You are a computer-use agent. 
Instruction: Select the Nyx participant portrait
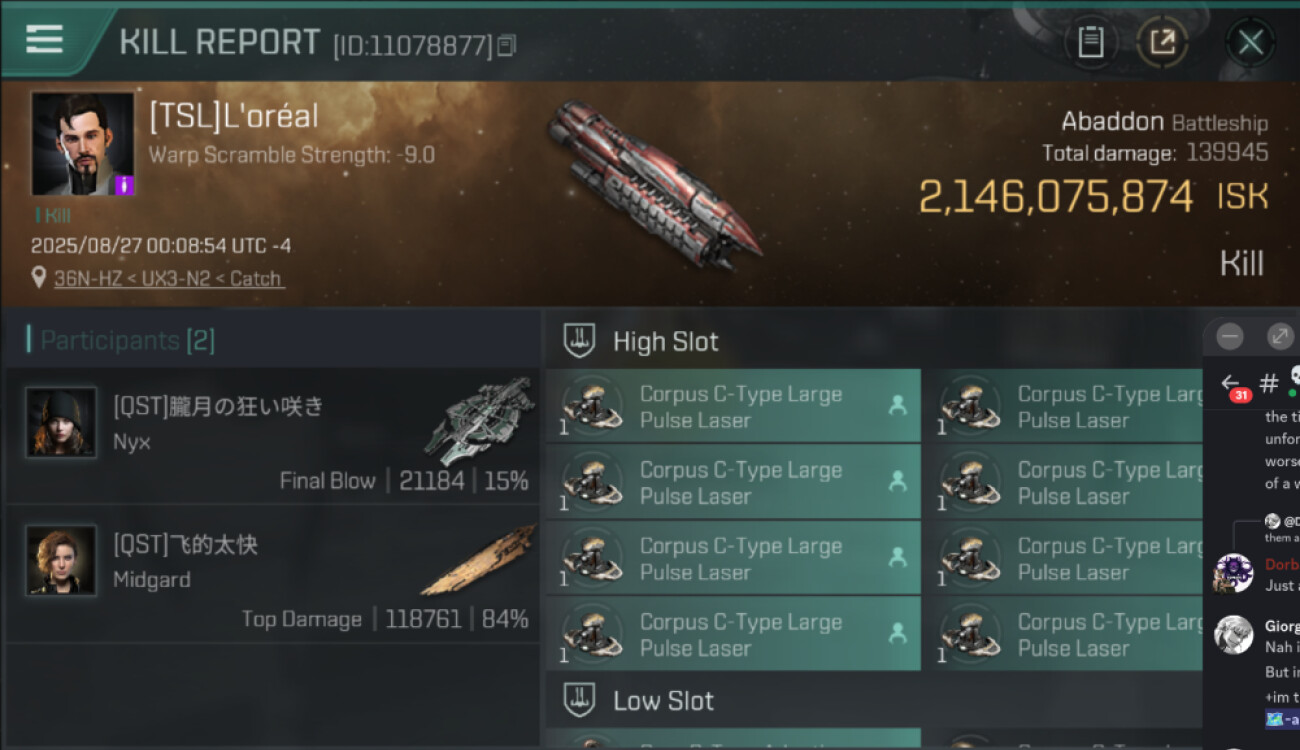point(61,422)
